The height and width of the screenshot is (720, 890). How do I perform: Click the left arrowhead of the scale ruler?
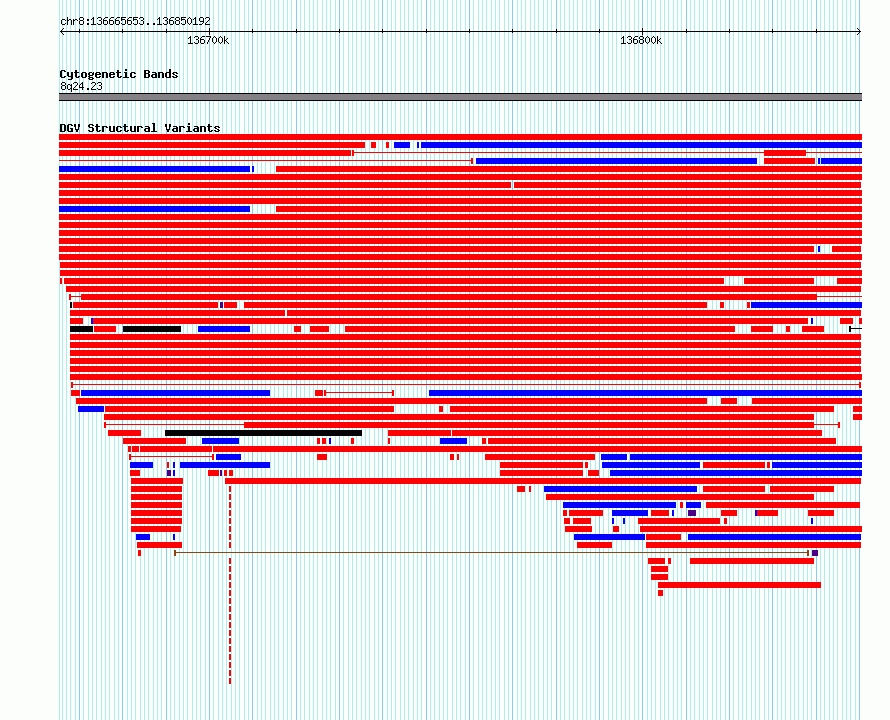pyautogui.click(x=62, y=31)
